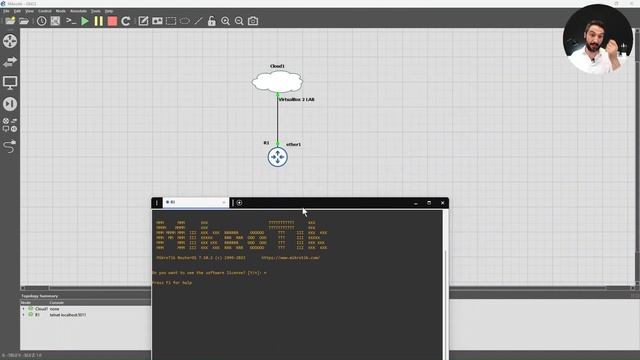Toggle the lock items padlock icon
This screenshot has height=360, width=640.
pyautogui.click(x=211, y=21)
